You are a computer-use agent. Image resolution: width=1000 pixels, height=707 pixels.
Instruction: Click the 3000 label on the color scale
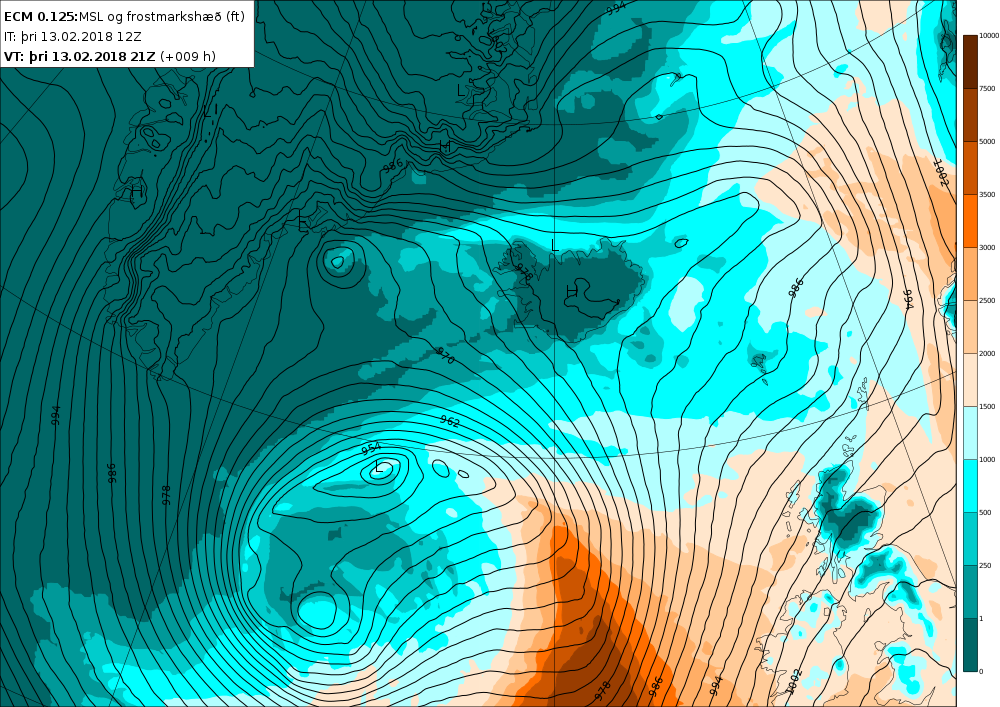[x=987, y=247]
